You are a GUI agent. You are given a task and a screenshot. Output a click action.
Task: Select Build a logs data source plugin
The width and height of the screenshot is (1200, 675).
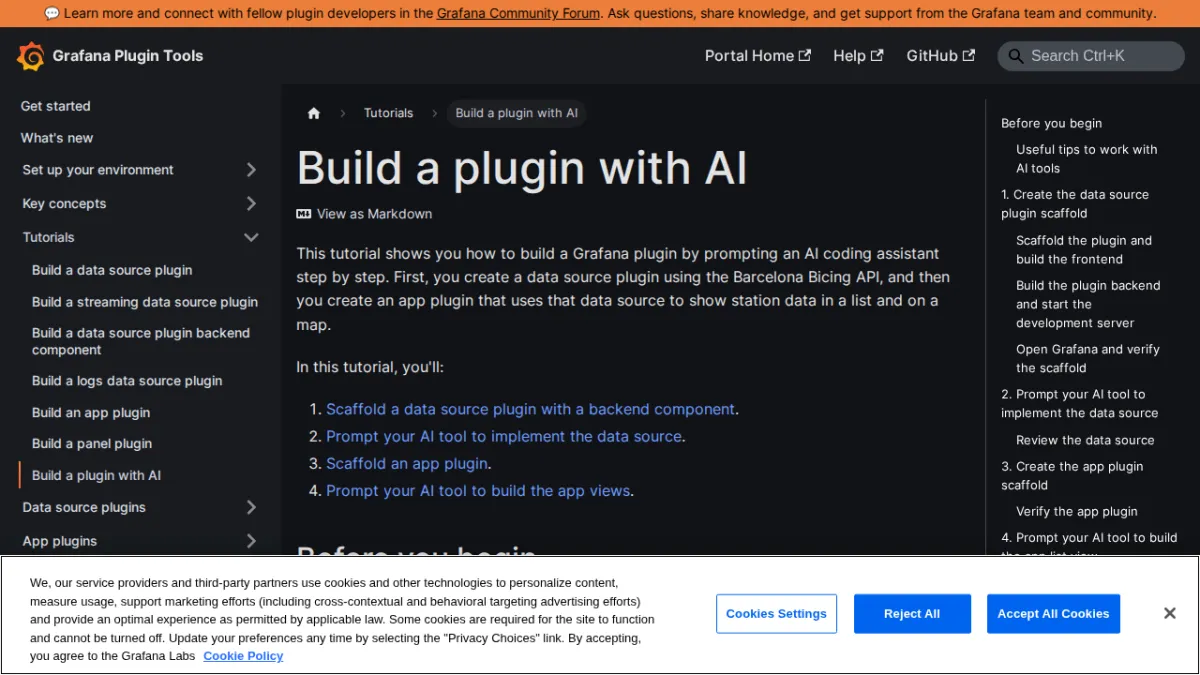pyautogui.click(x=127, y=381)
